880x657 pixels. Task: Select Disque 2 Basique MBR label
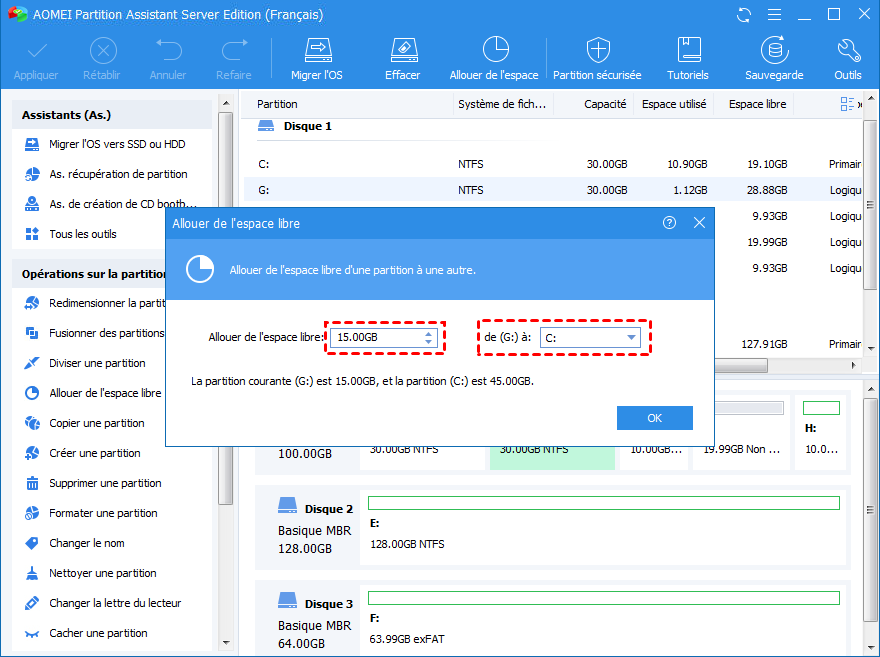click(315, 531)
